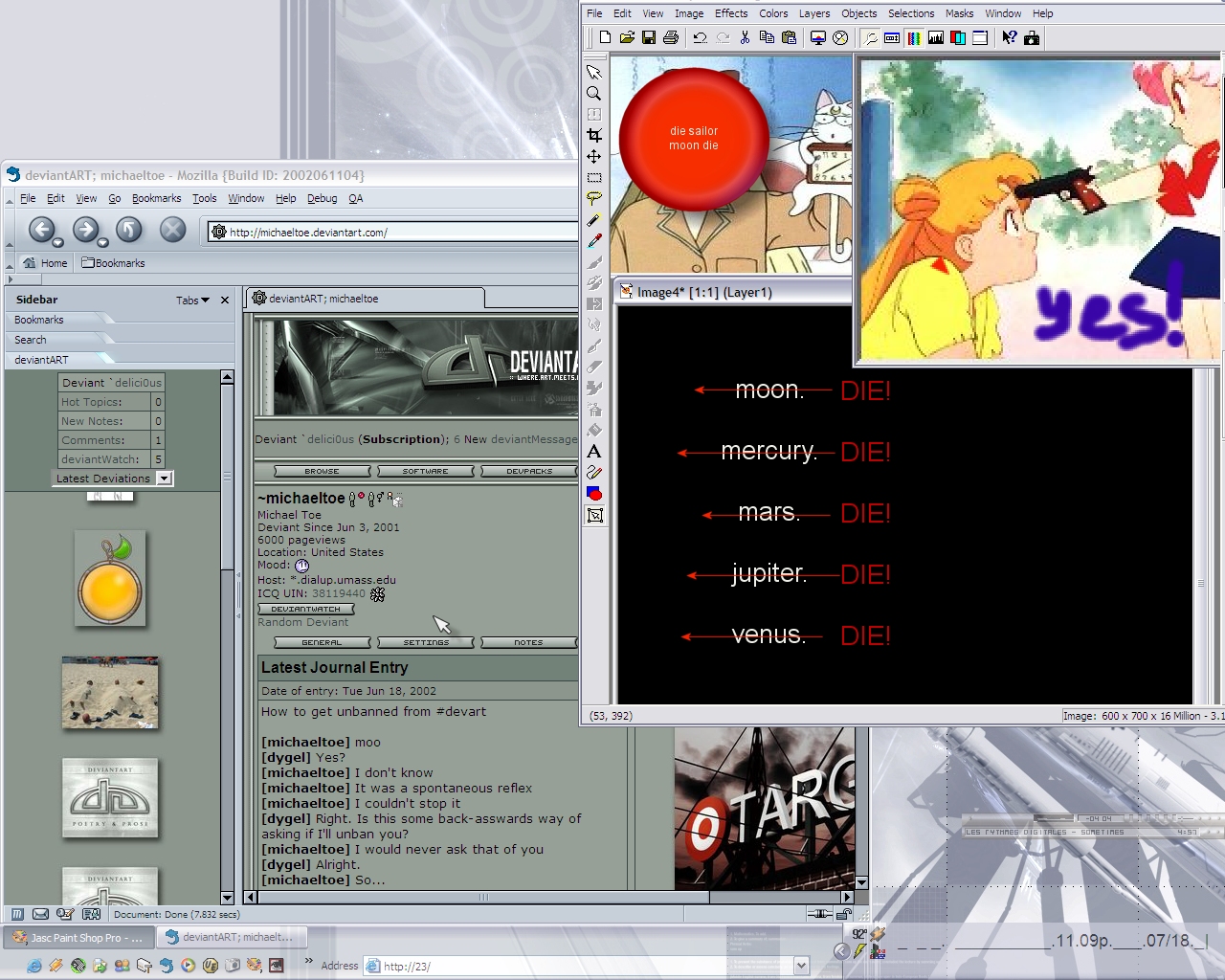Image resolution: width=1225 pixels, height=980 pixels.
Task: Expand Bookmarks panel in Mozilla sidebar
Action: tap(59, 320)
